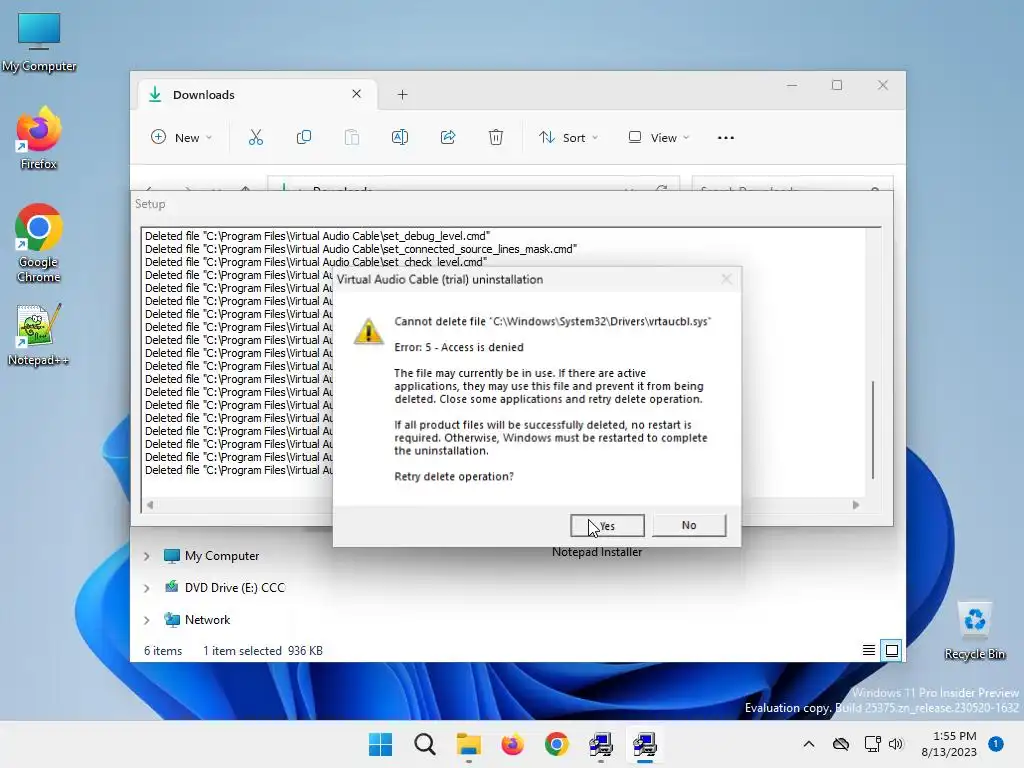The image size is (1024, 768).
Task: Open Firefox from taskbar
Action: (x=513, y=744)
